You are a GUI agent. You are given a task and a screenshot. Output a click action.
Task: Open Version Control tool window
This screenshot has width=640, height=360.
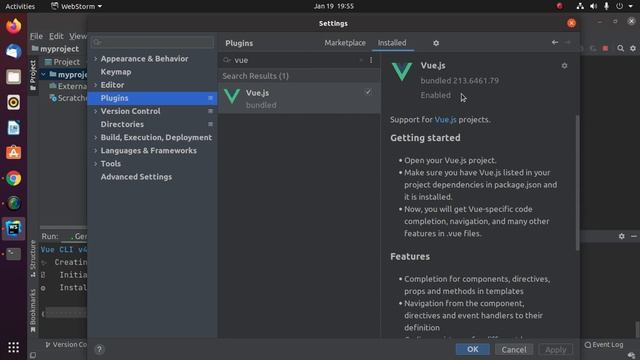(x=66, y=344)
